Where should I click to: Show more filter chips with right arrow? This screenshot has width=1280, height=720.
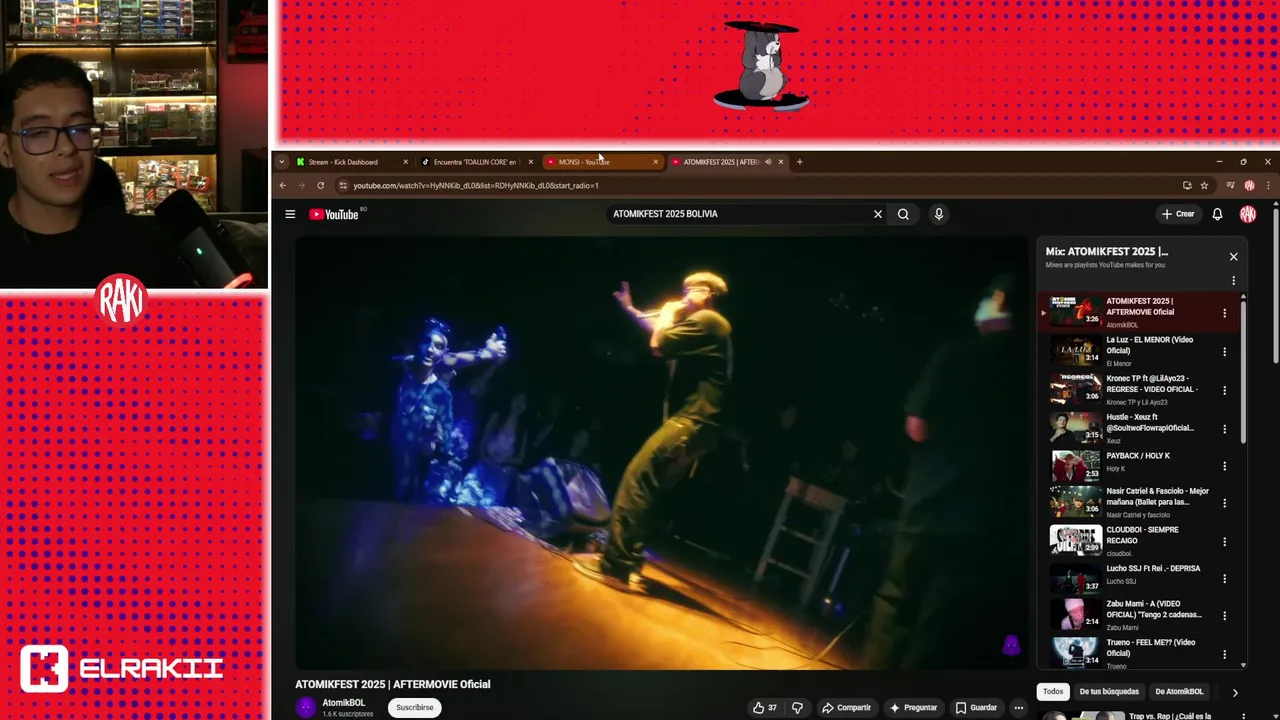(x=1235, y=692)
